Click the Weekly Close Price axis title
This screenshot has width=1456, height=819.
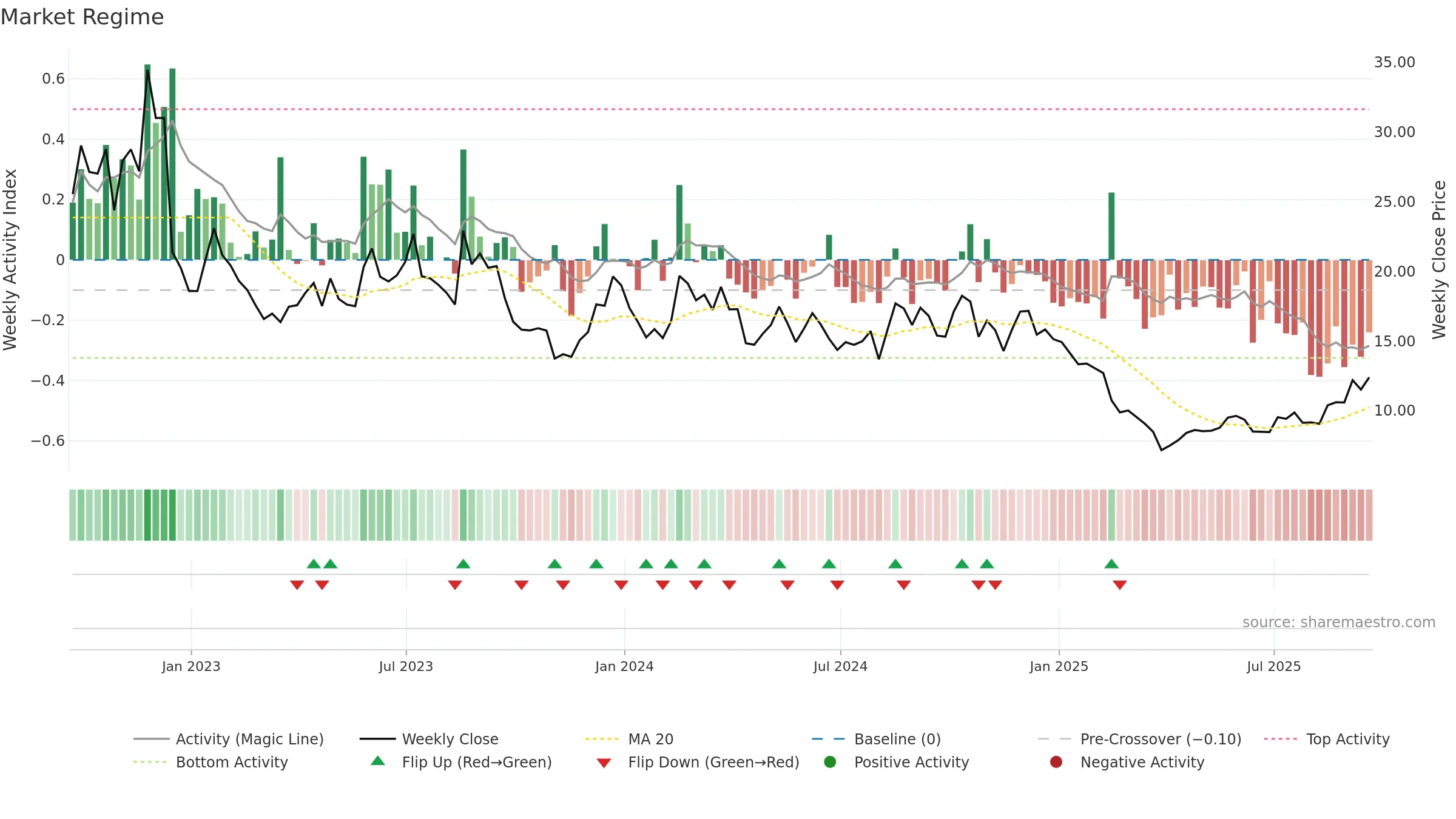click(1439, 260)
